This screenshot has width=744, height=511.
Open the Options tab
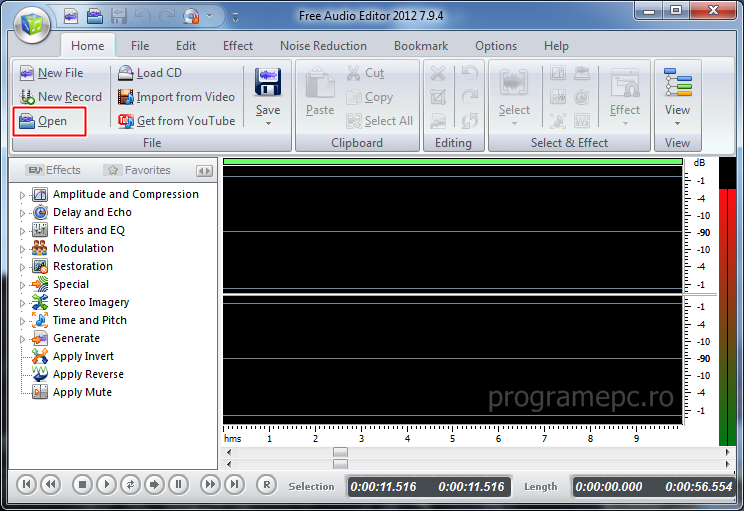coord(496,46)
